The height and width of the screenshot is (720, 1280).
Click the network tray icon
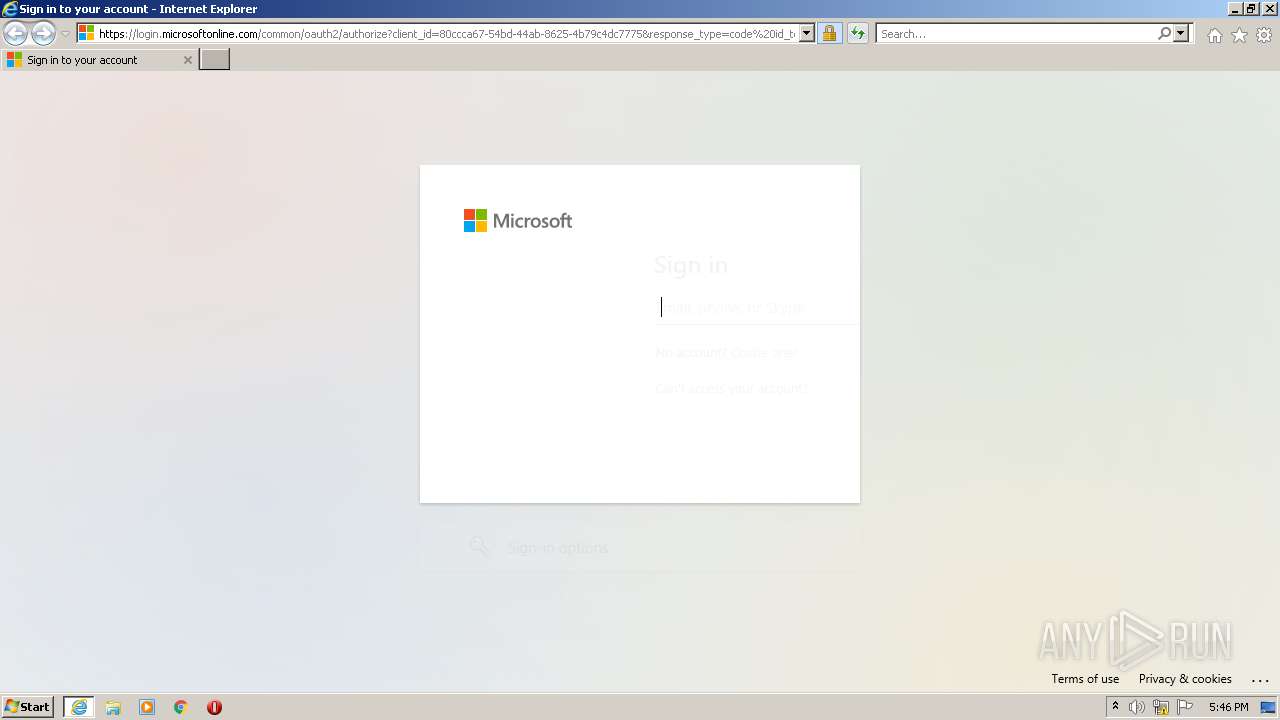coord(1161,707)
